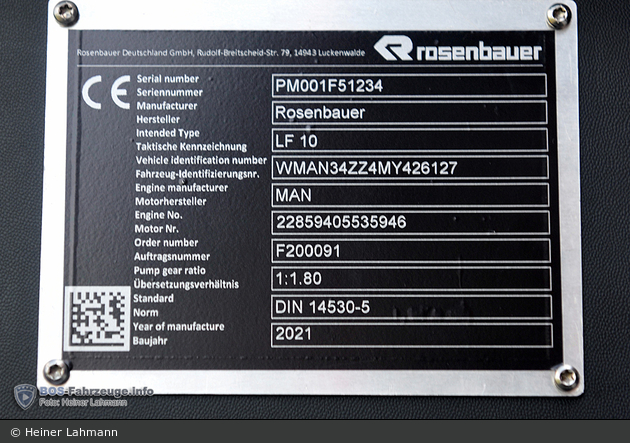Click the CE conformity mark
This screenshot has height=443, width=630.
point(106,92)
